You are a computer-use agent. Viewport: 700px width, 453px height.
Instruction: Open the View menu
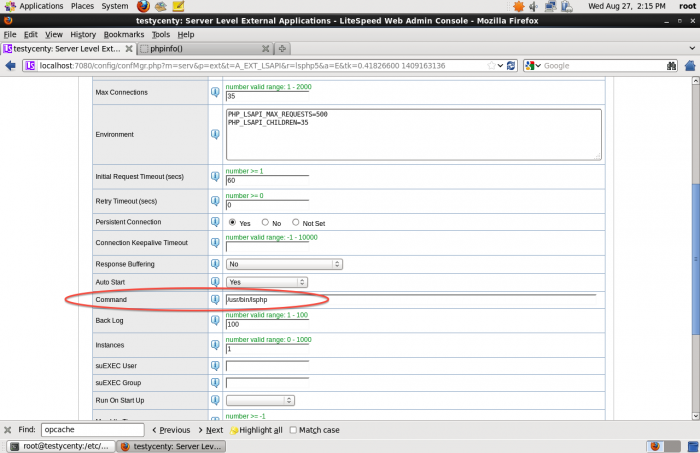click(54, 34)
